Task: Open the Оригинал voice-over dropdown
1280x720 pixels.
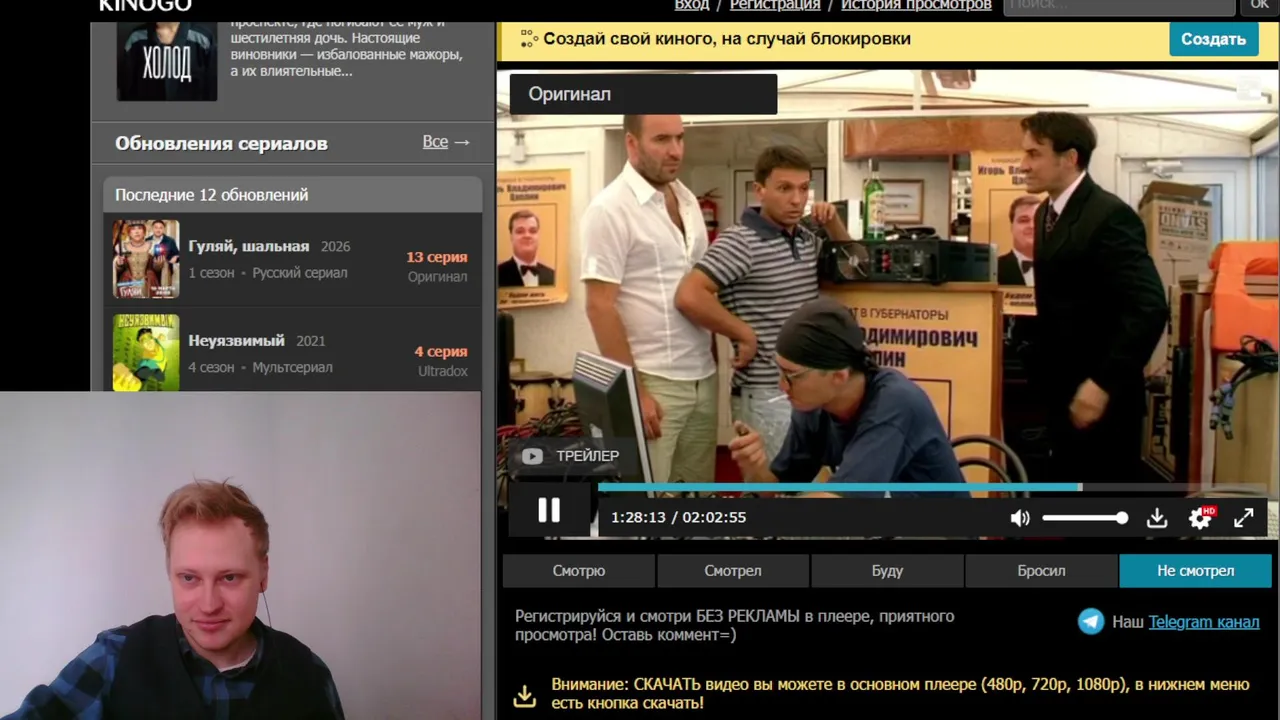Action: point(643,94)
